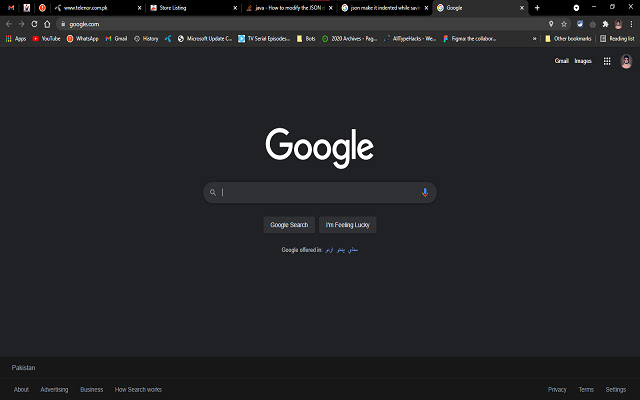
Task: Open the Gmail link on Google page
Action: click(561, 61)
